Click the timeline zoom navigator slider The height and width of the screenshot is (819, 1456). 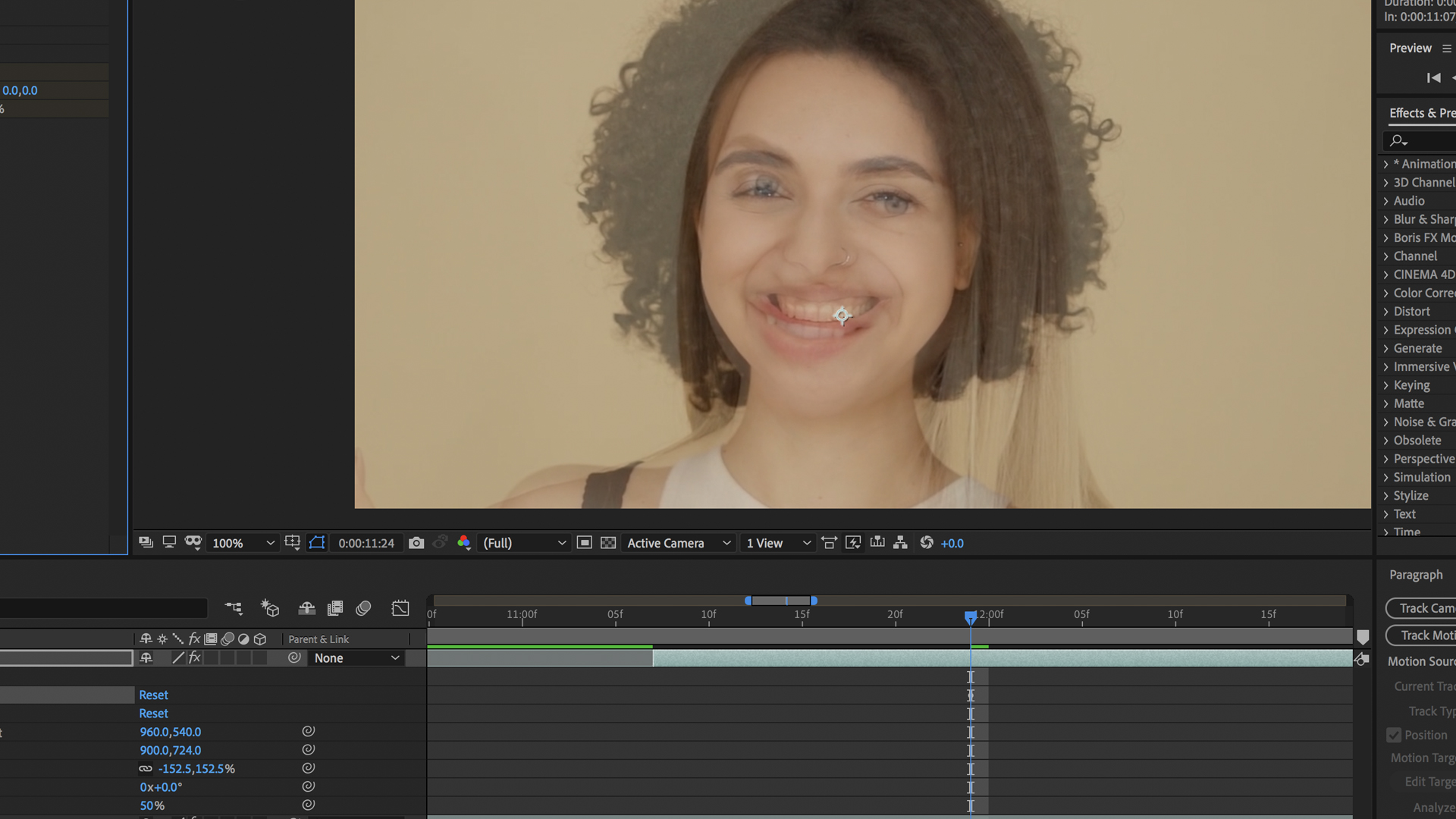coord(781,601)
